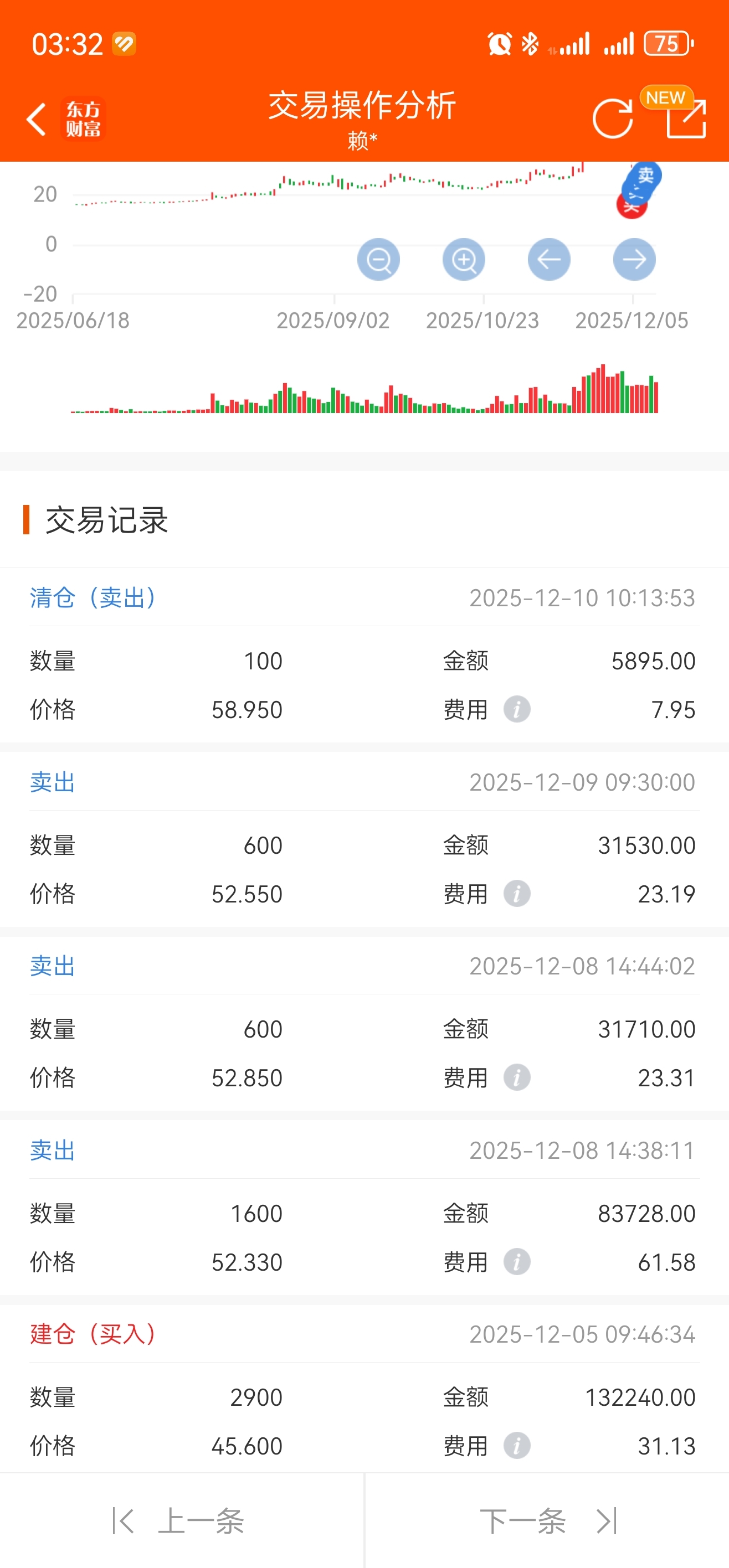The image size is (729, 1568).
Task: Show fee info for 23.19 fee
Action: coord(516,894)
